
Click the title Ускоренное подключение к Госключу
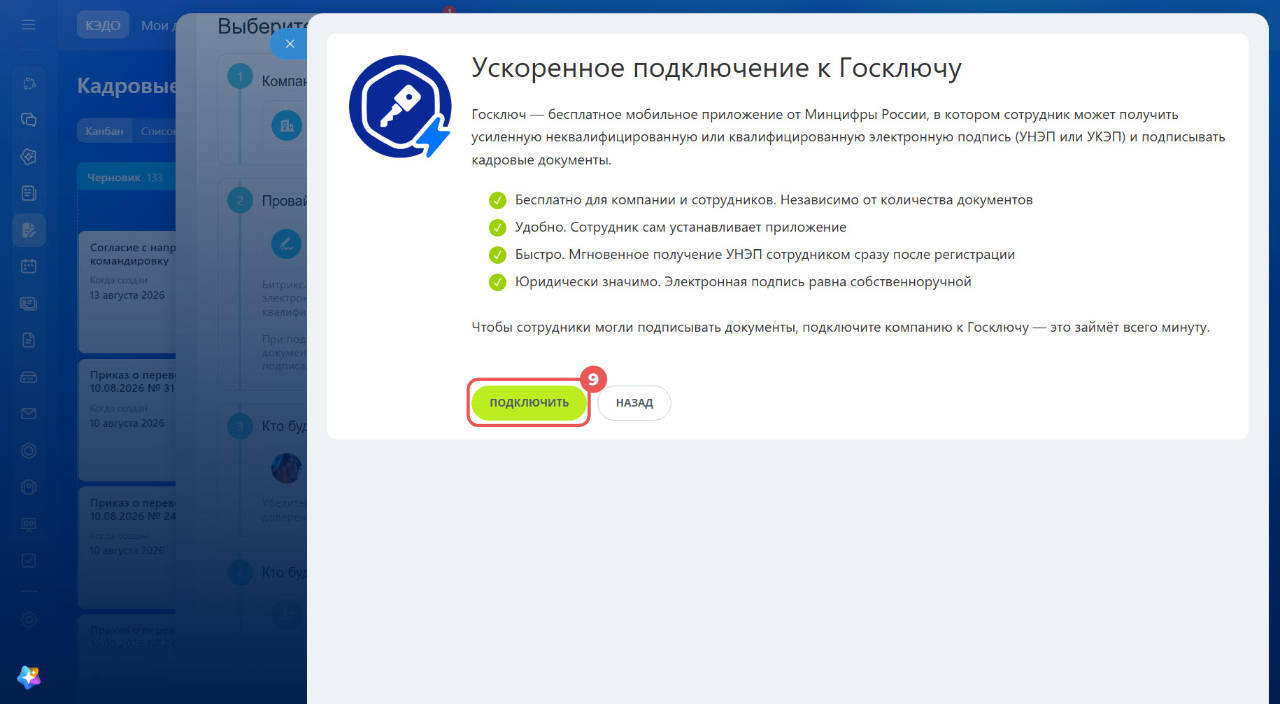click(x=716, y=67)
